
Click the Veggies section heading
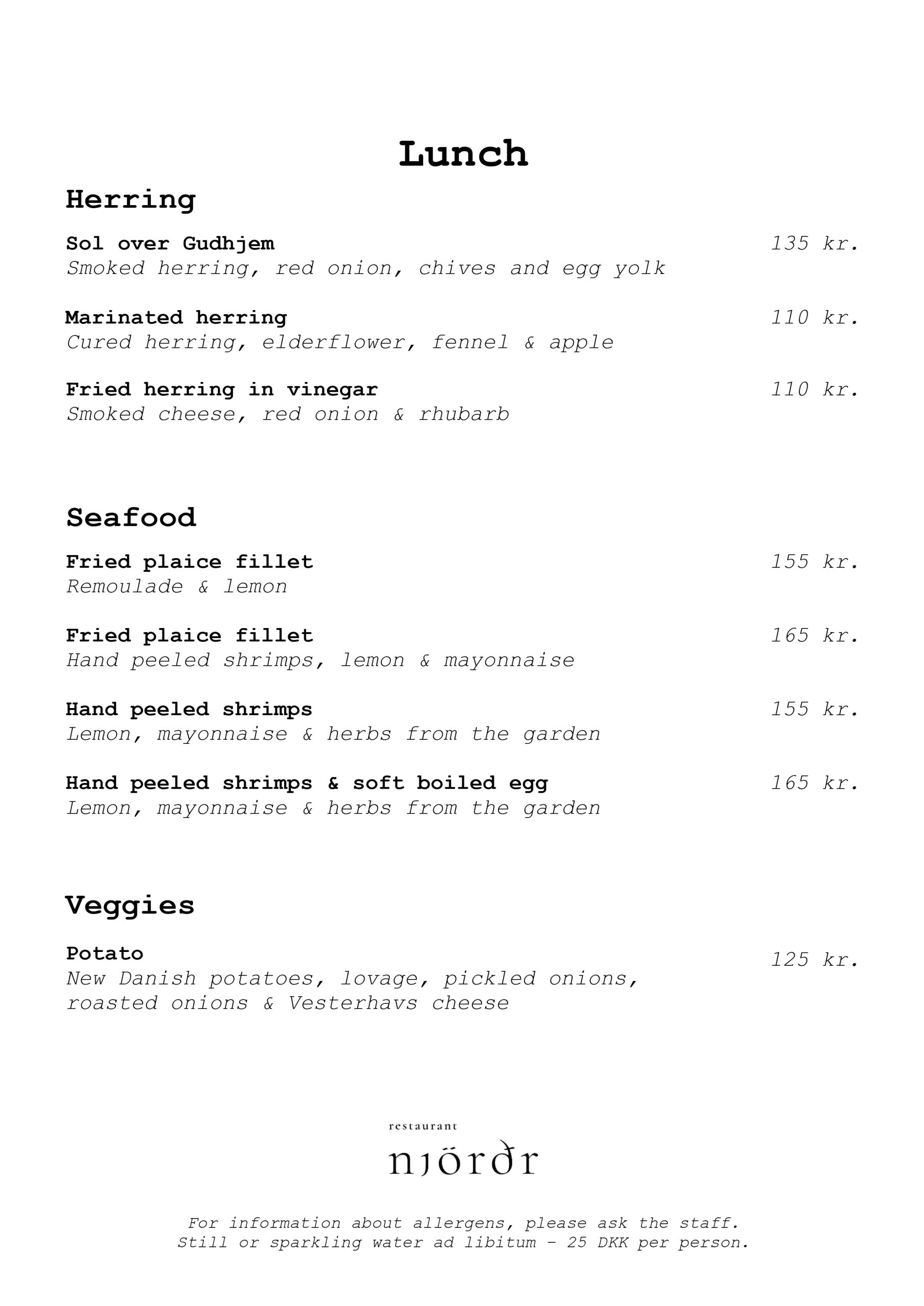tap(130, 907)
